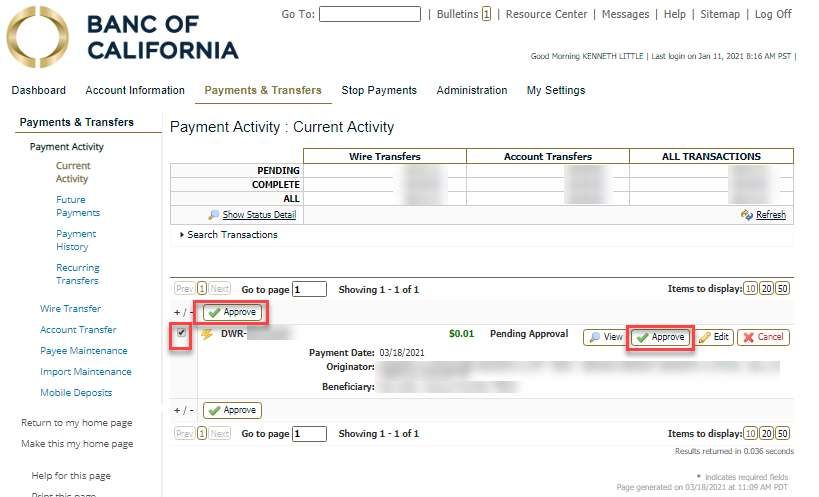The height and width of the screenshot is (497, 819).
Task: Open the Bulletins link
Action: point(458,14)
